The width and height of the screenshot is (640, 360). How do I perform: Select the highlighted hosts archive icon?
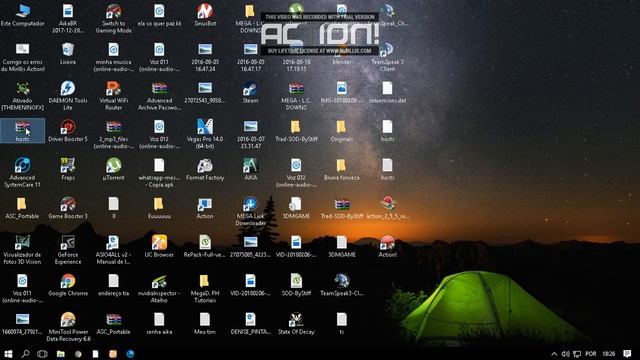click(x=22, y=131)
